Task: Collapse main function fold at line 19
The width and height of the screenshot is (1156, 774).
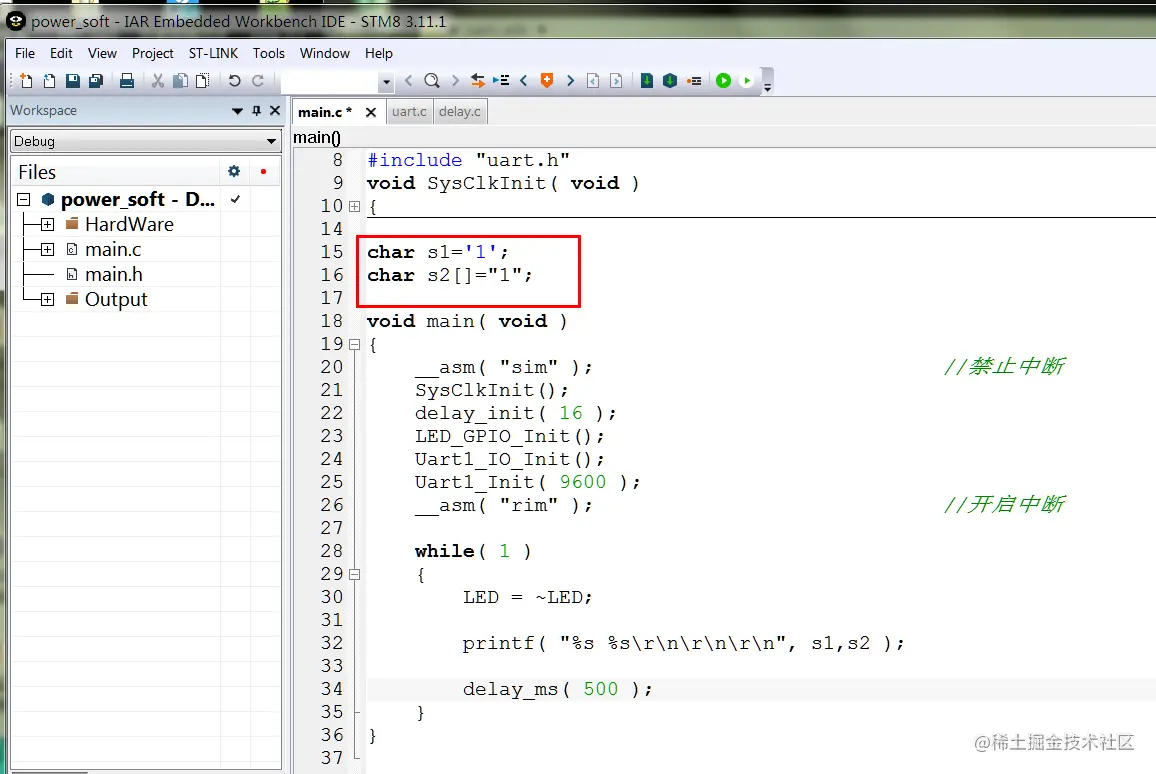Action: click(x=355, y=344)
